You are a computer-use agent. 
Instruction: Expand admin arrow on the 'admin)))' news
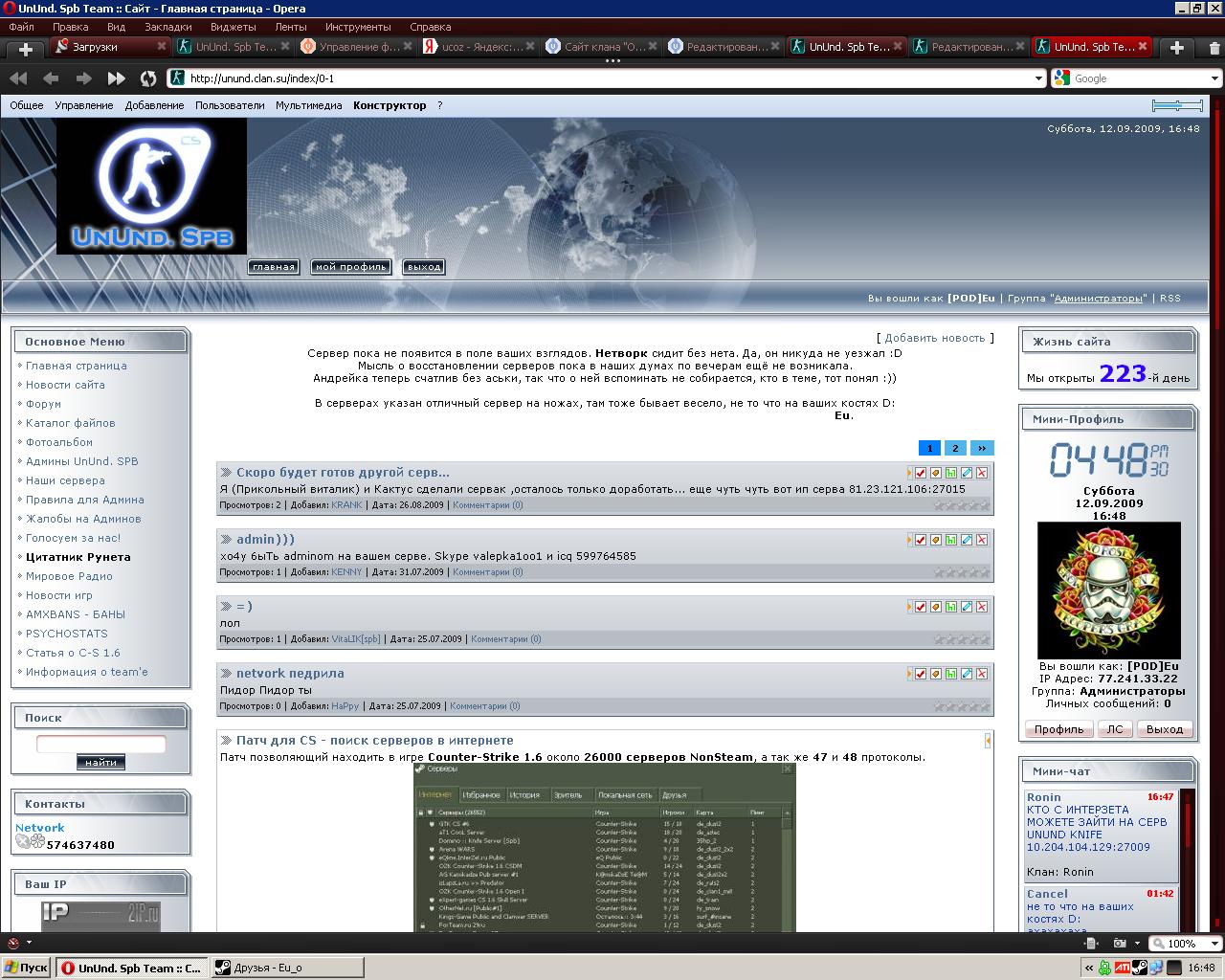(x=909, y=540)
